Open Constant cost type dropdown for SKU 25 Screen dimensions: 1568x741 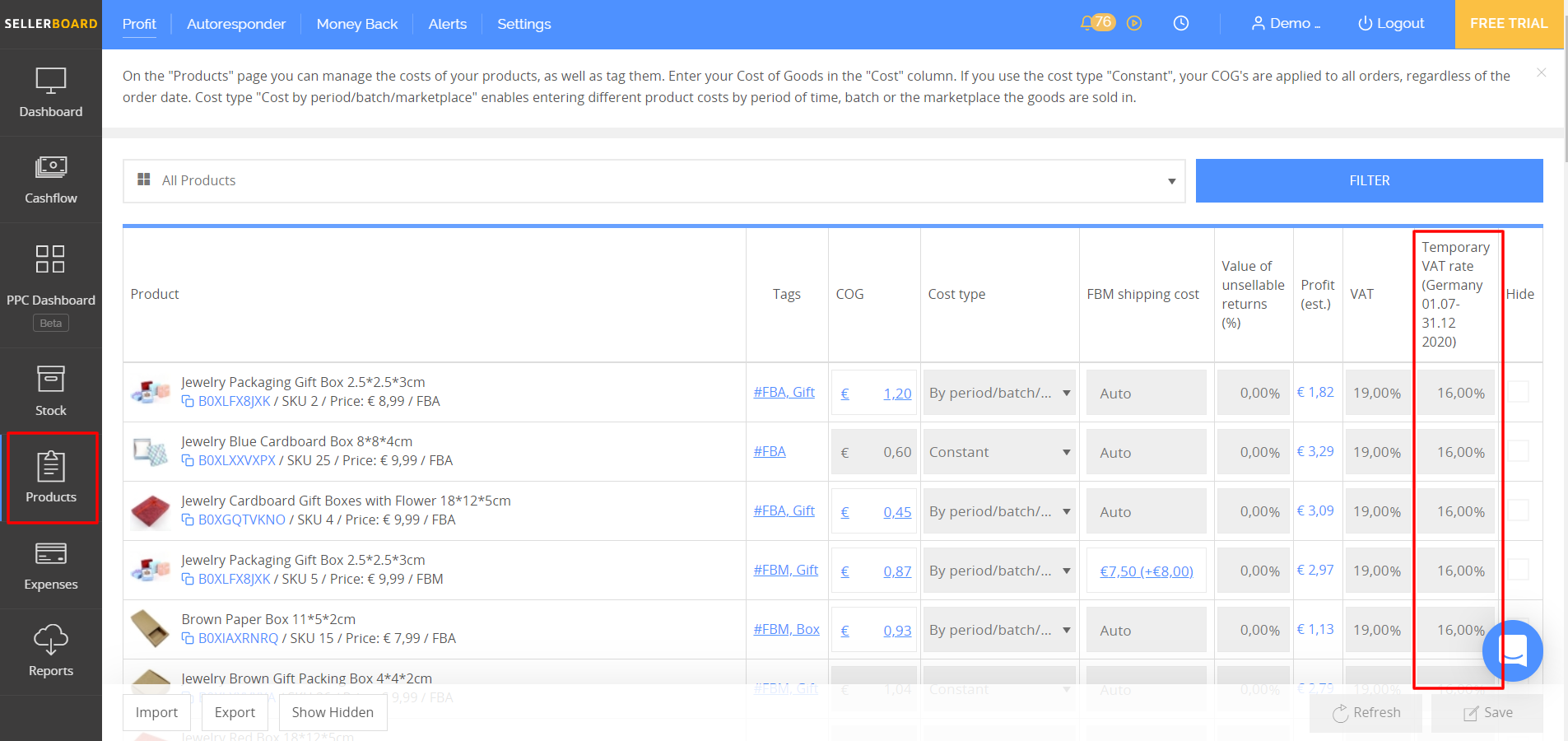[999, 452]
